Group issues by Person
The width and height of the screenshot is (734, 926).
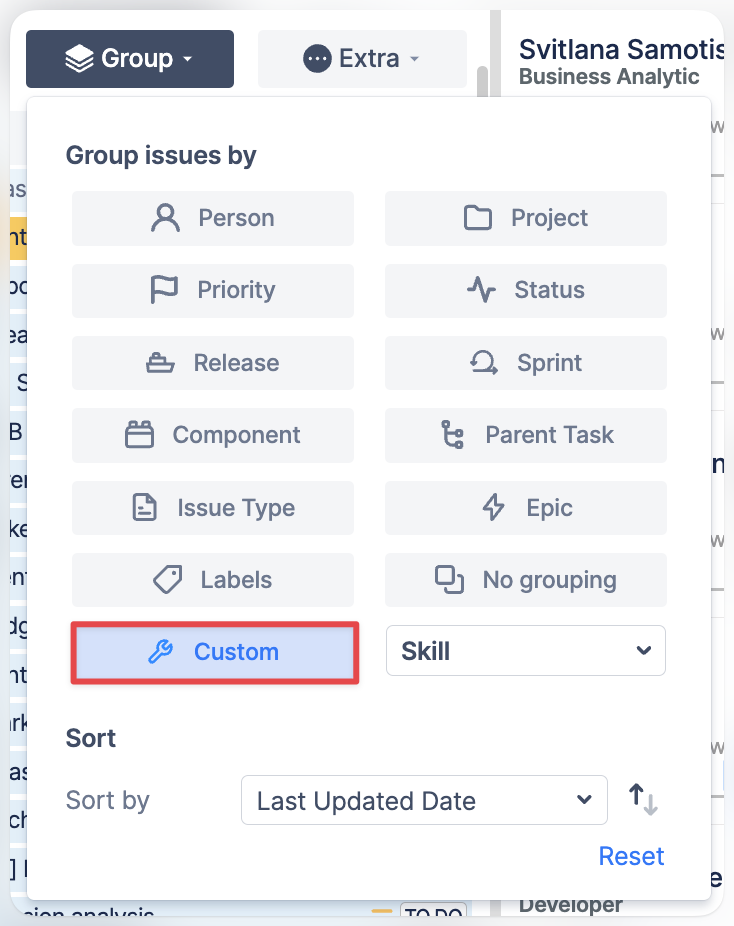(213, 218)
